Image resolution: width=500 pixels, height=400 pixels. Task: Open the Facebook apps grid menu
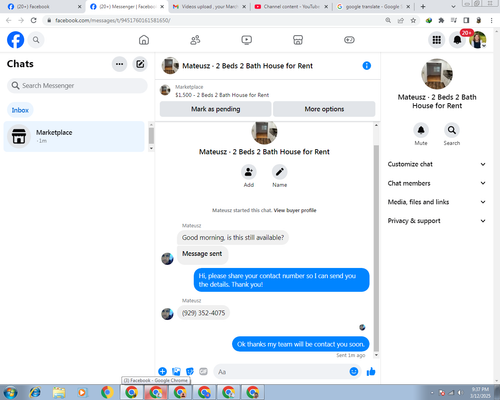click(437, 40)
